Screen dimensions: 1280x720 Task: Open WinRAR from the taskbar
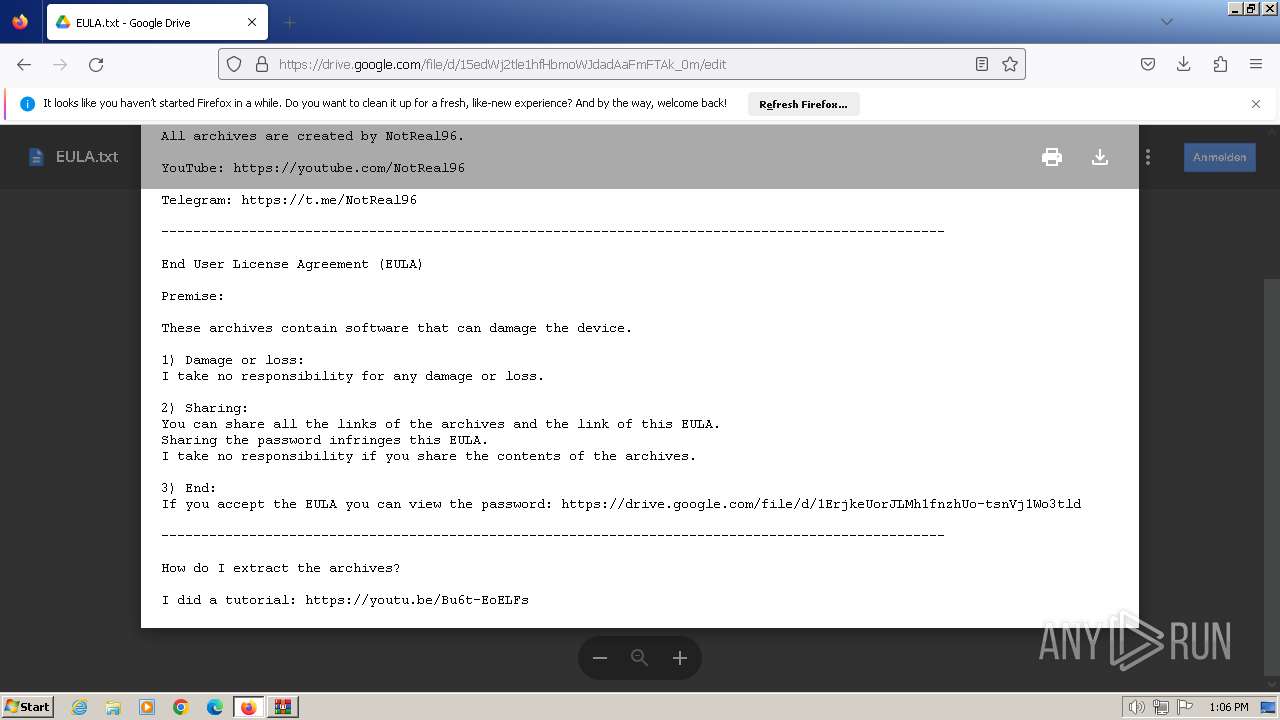[282, 707]
